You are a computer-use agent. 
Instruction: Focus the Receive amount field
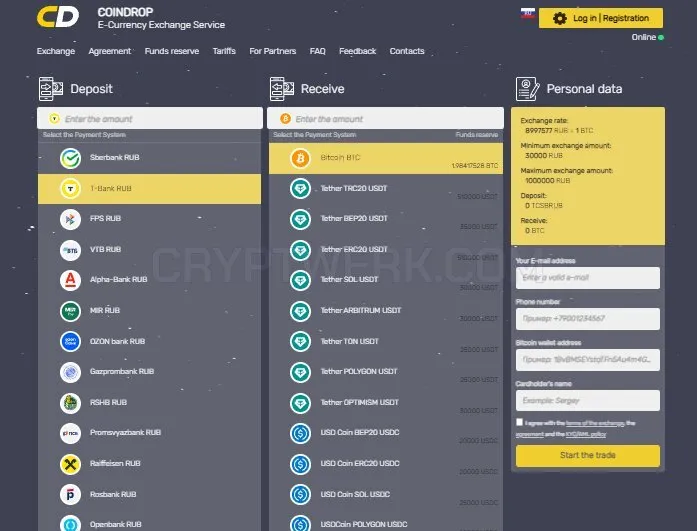(x=385, y=119)
